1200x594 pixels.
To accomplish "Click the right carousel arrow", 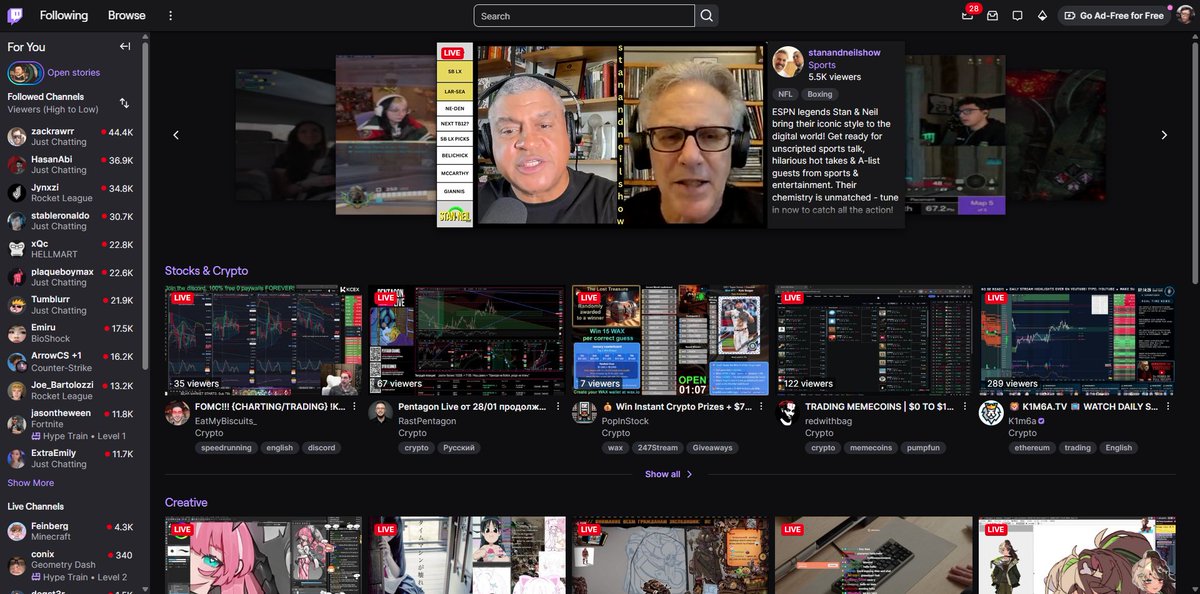I will (1163, 134).
